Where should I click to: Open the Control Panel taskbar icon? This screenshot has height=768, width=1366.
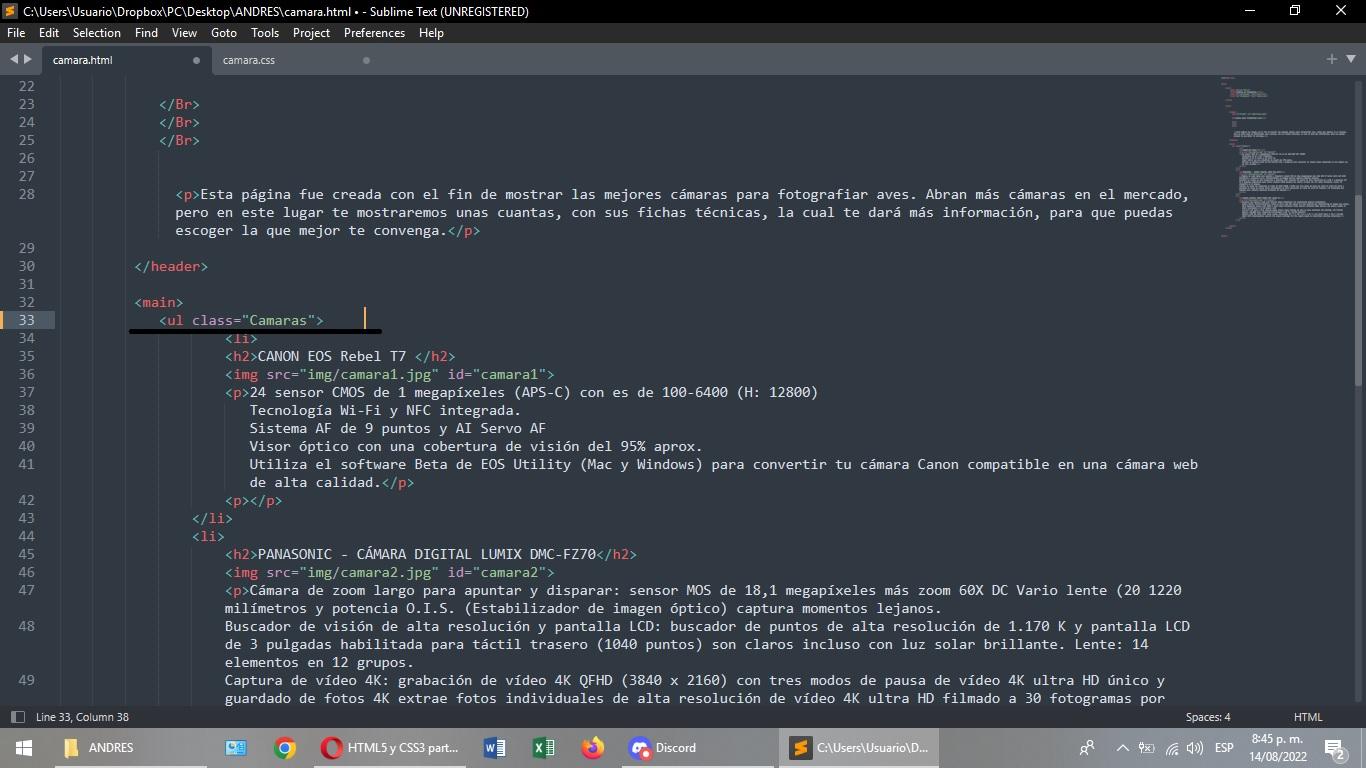point(236,748)
